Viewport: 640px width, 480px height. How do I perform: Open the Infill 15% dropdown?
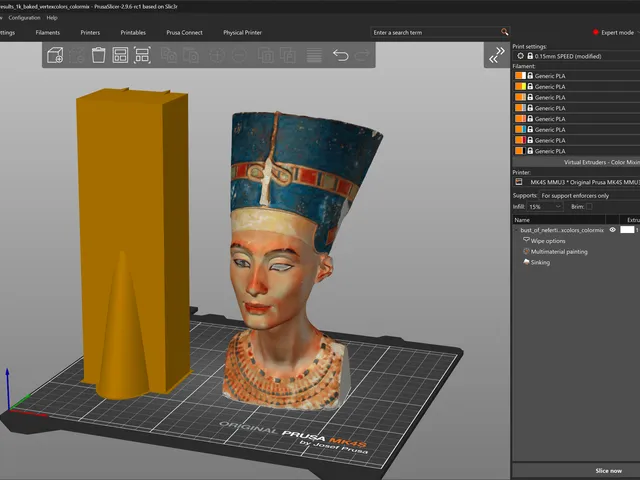click(x=545, y=207)
